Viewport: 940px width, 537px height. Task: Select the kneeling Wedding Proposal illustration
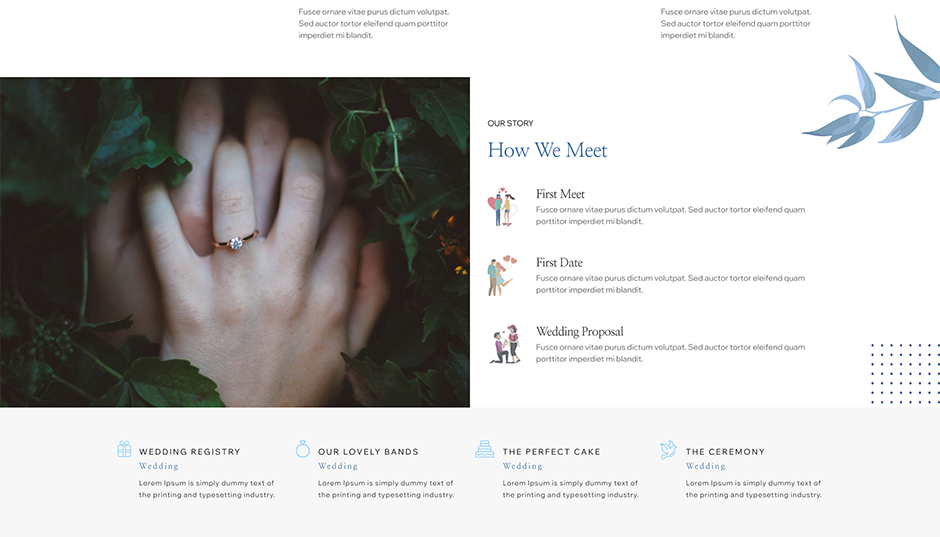pyautogui.click(x=505, y=345)
